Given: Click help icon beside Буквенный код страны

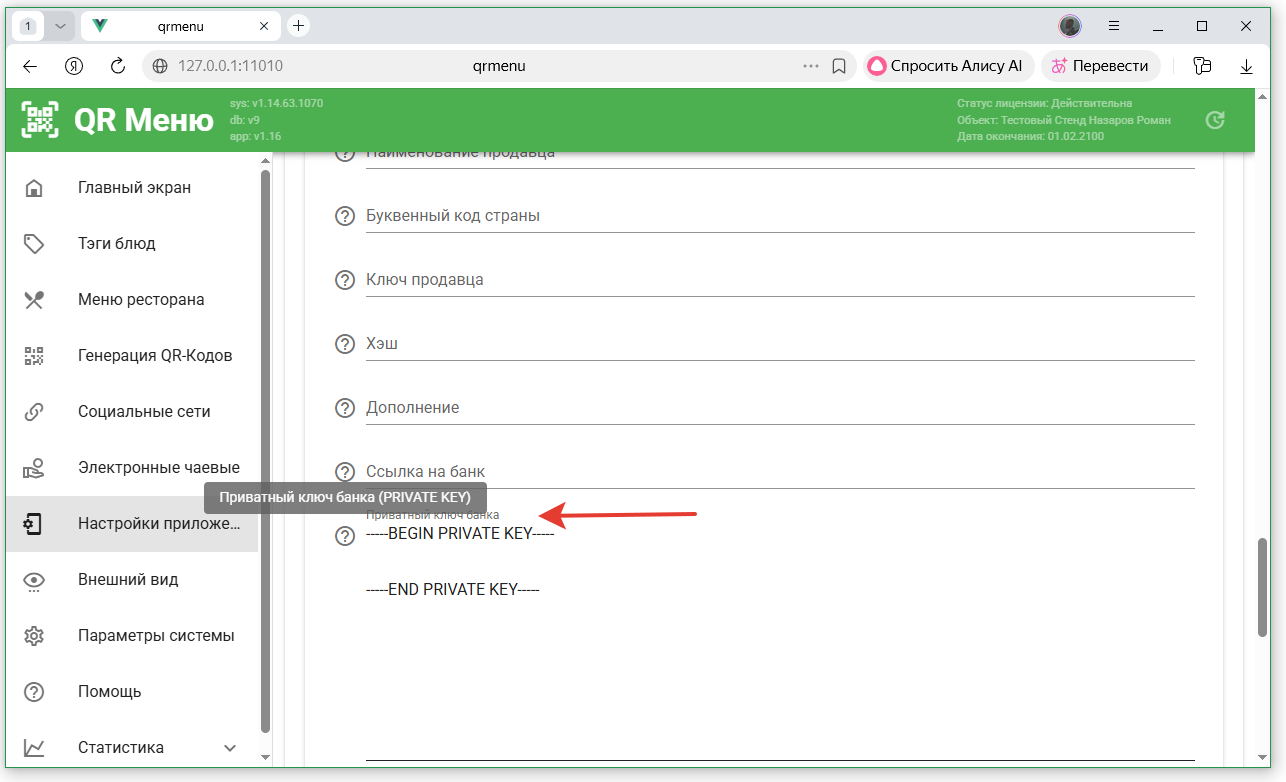Looking at the screenshot, I should 345,216.
